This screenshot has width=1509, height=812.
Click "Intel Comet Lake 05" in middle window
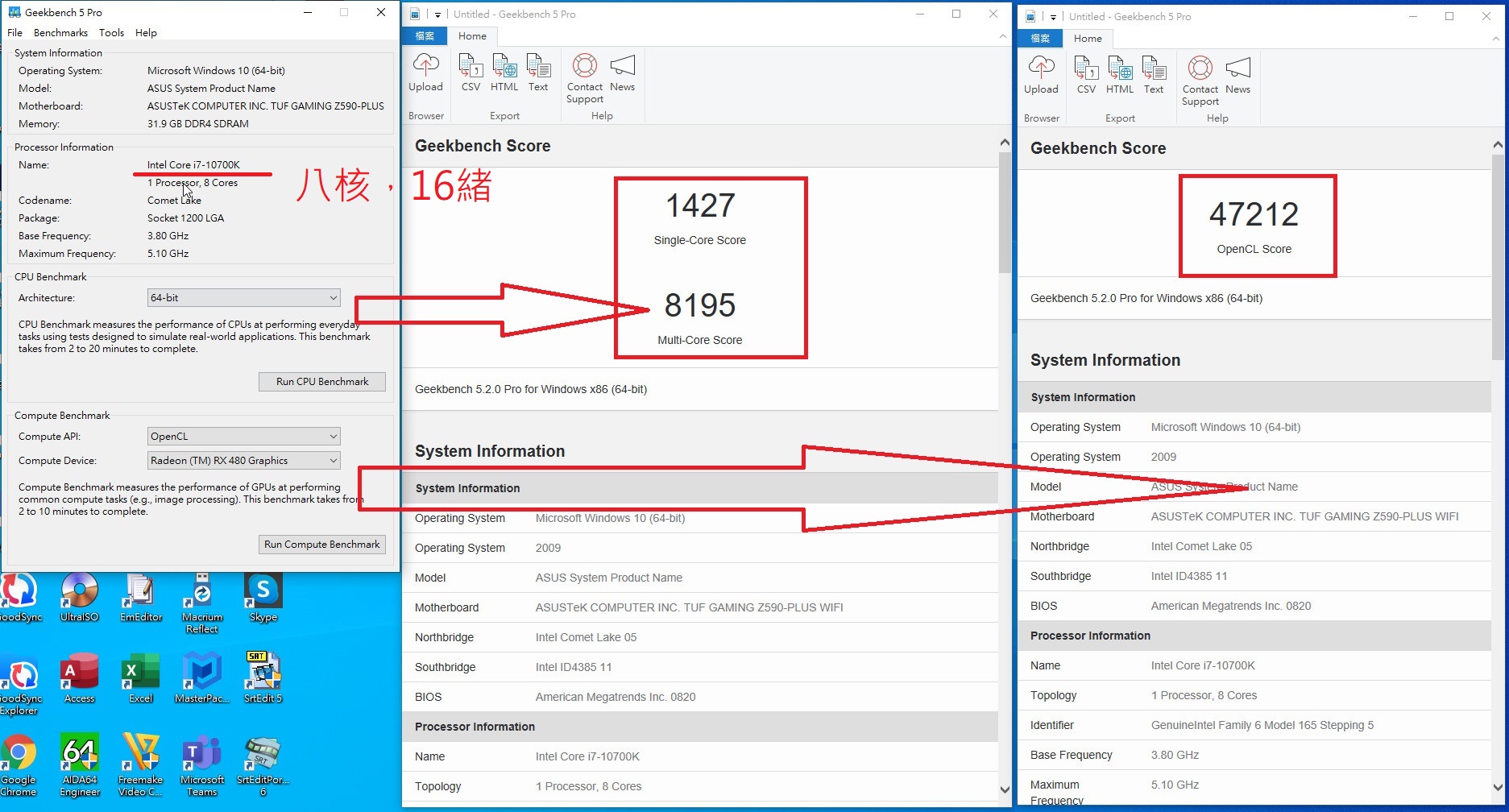coord(586,637)
